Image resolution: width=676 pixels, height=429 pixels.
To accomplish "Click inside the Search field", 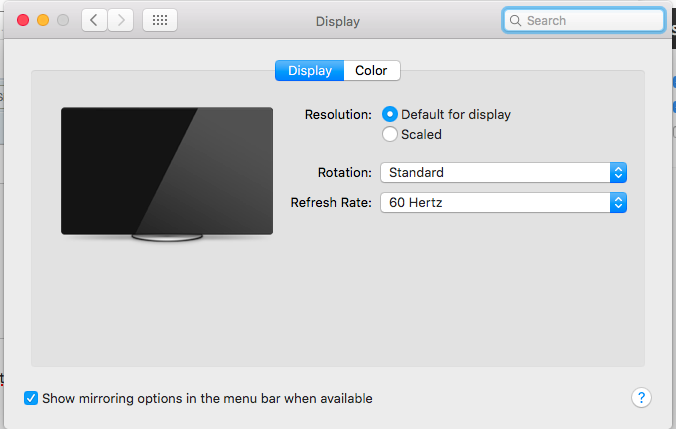I will pos(590,20).
